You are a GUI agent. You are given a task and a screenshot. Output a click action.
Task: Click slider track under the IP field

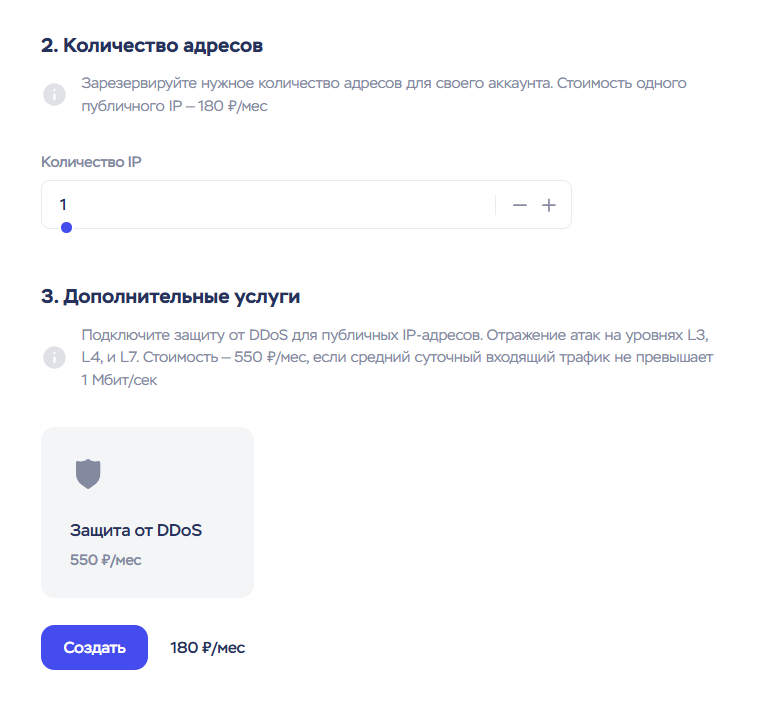[x=300, y=228]
